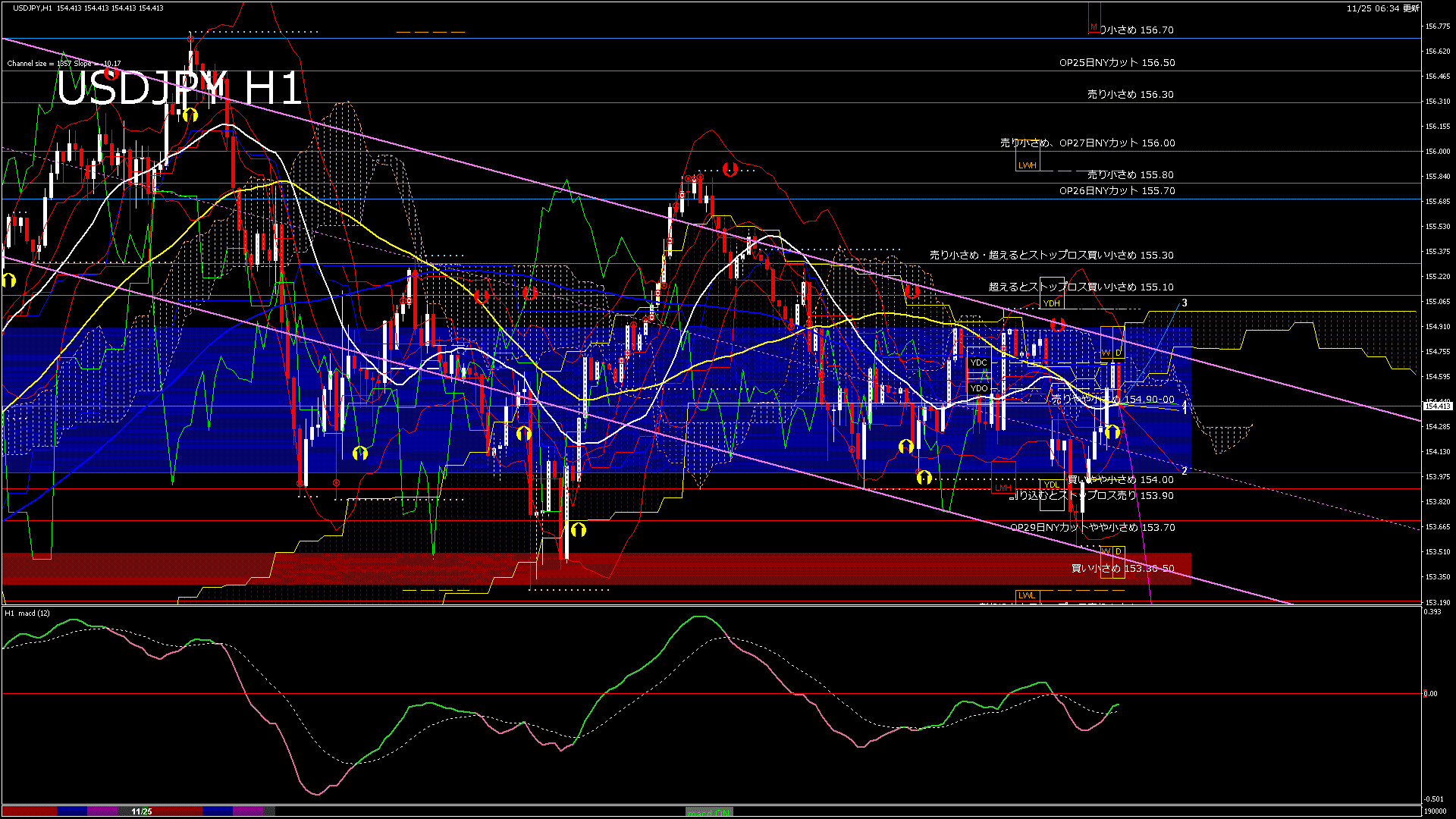Click yellow up-arrow signal at far-left chart edge
Screen dimensions: 1456x819
tap(9, 281)
